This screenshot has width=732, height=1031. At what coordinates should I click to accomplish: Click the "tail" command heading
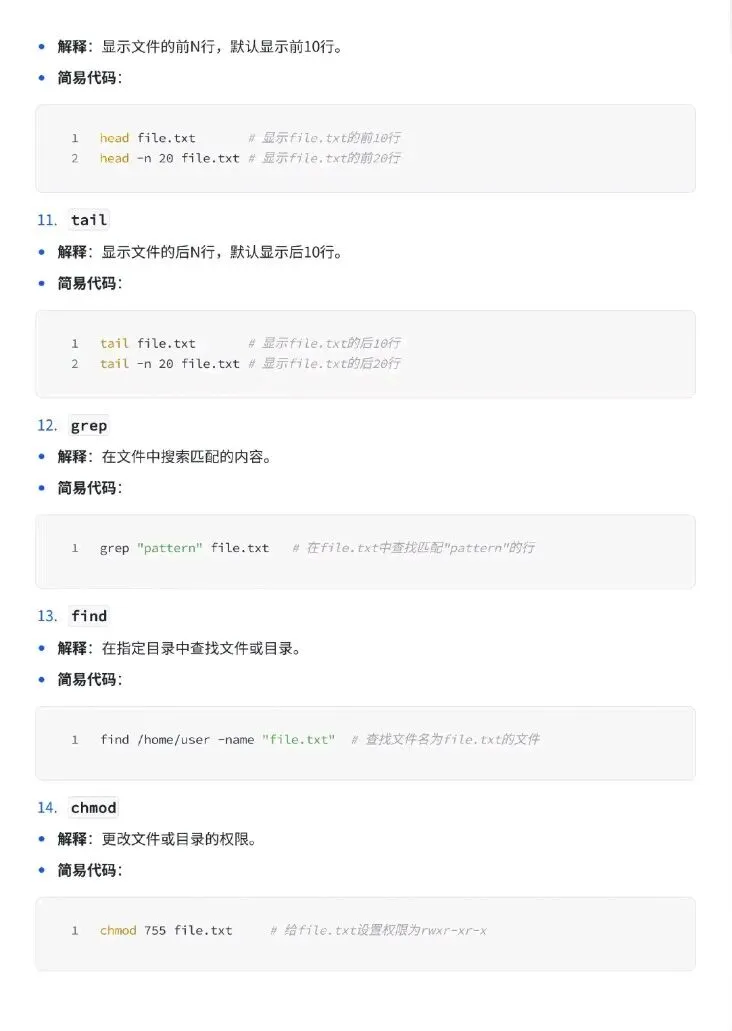[x=89, y=220]
